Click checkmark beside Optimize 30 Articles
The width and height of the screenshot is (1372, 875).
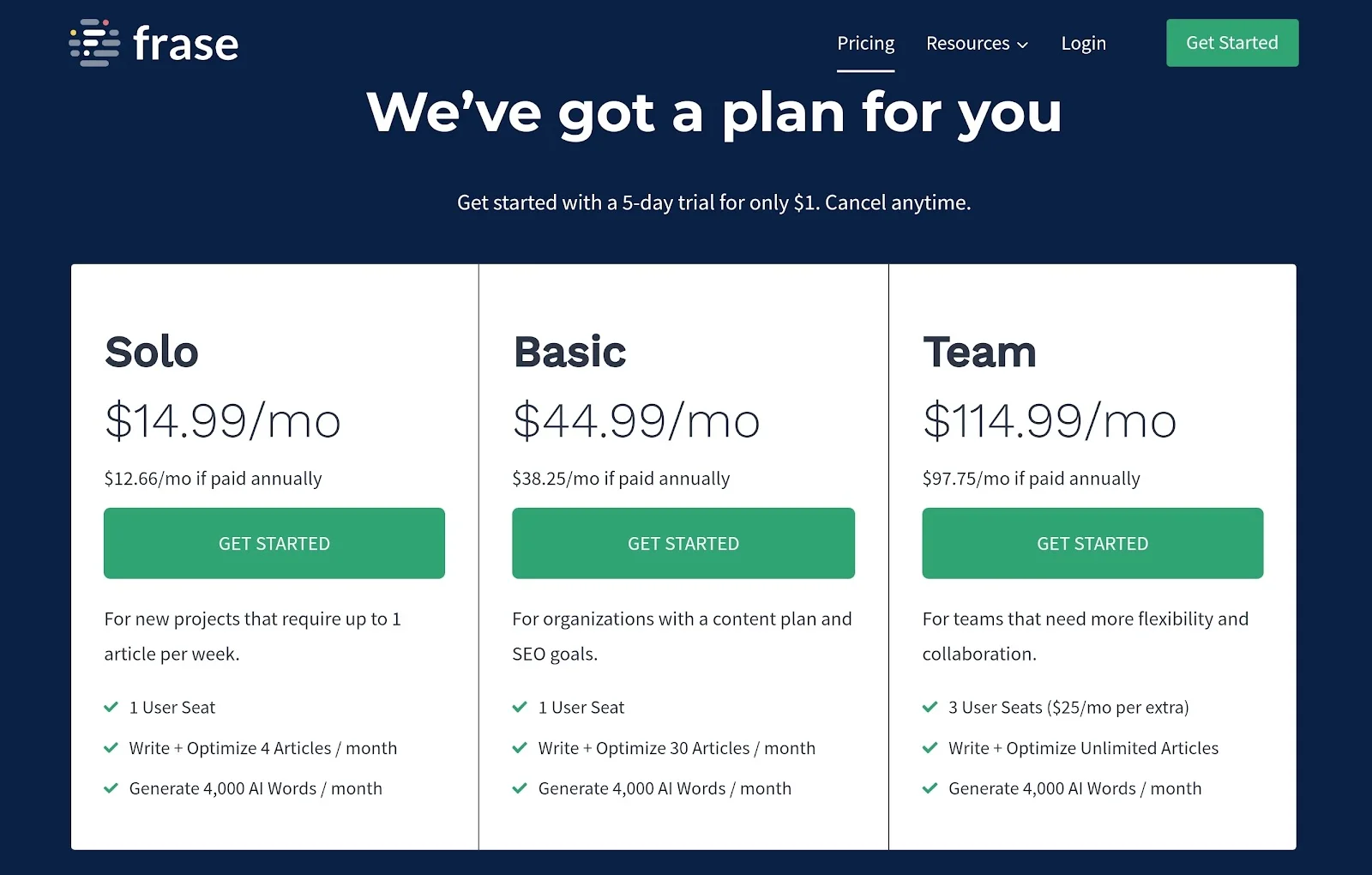click(x=520, y=748)
